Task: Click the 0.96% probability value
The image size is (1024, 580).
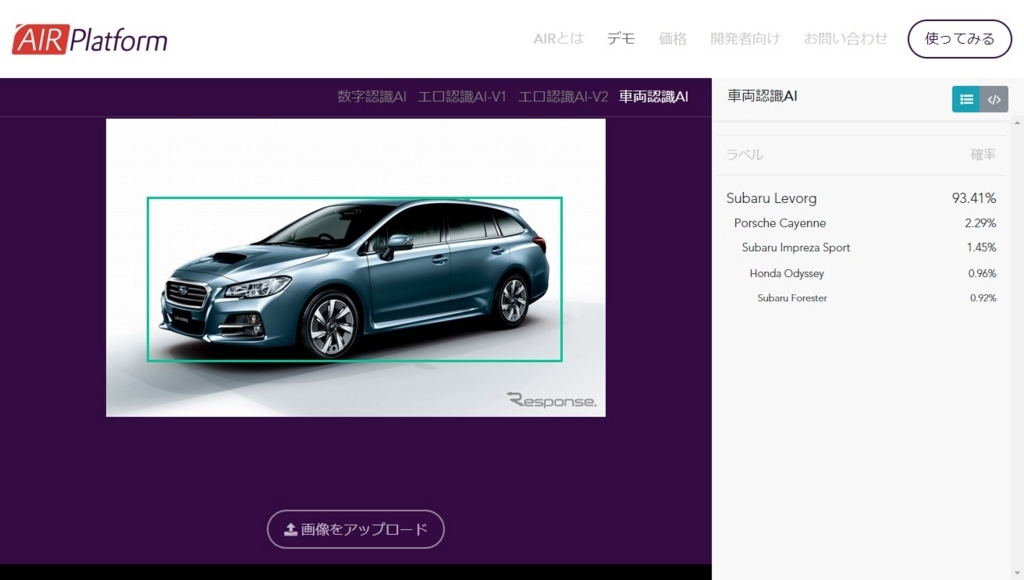Action: 982,273
